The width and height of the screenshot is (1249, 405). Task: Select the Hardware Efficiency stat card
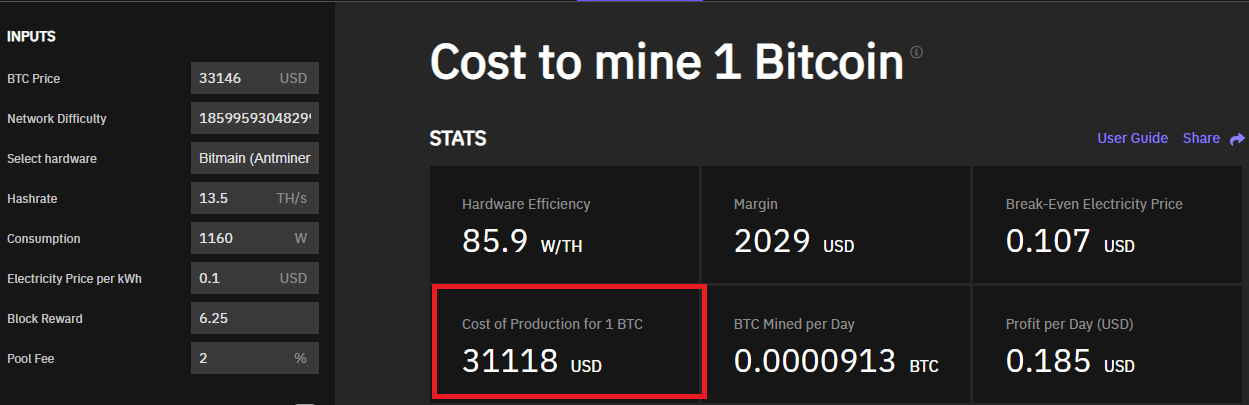[565, 224]
